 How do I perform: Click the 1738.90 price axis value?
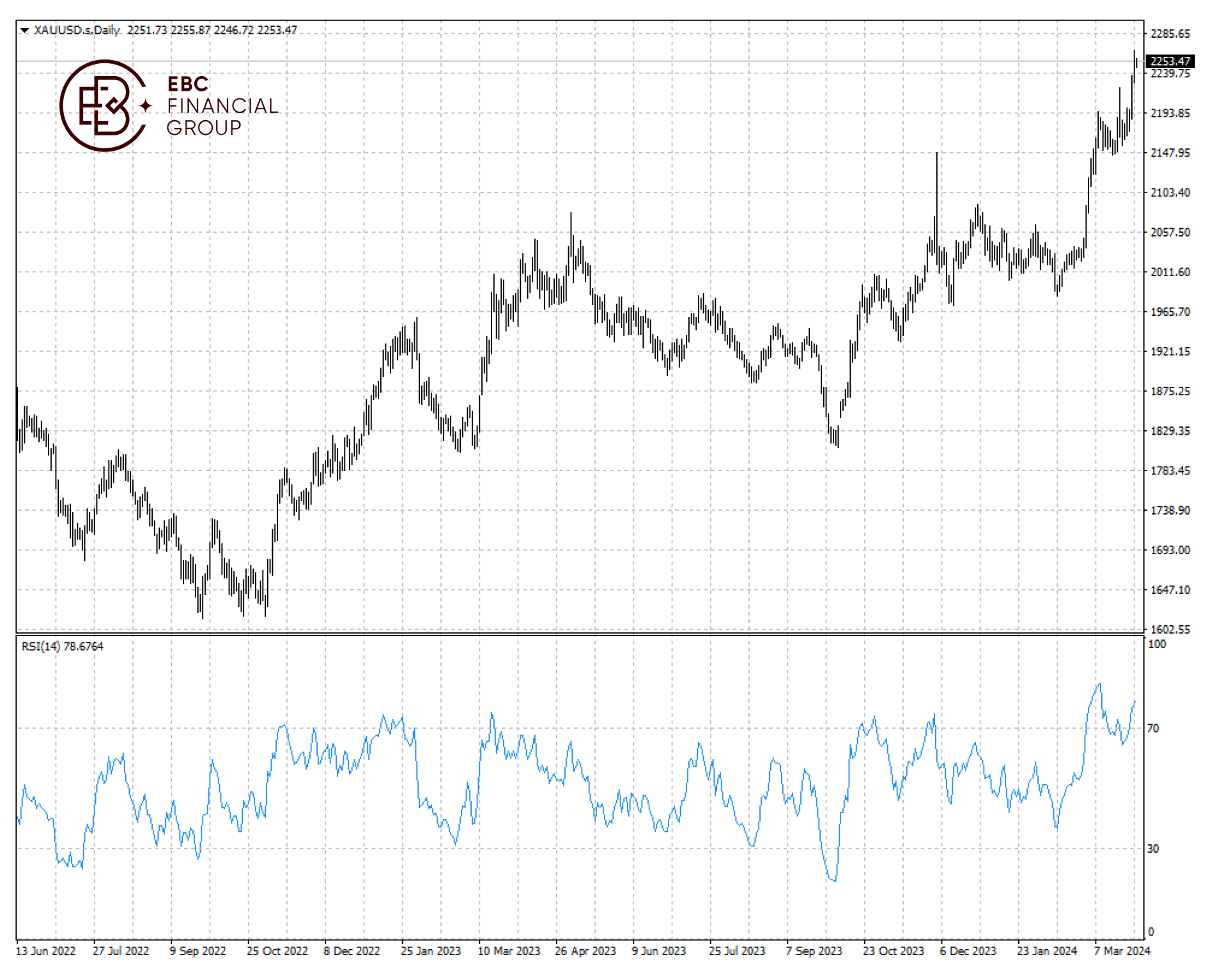pyautogui.click(x=1170, y=510)
